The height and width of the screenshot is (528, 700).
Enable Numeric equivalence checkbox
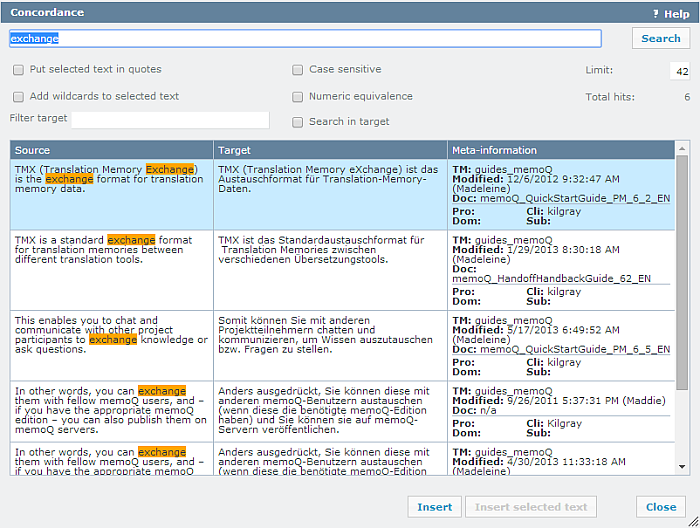[x=298, y=97]
